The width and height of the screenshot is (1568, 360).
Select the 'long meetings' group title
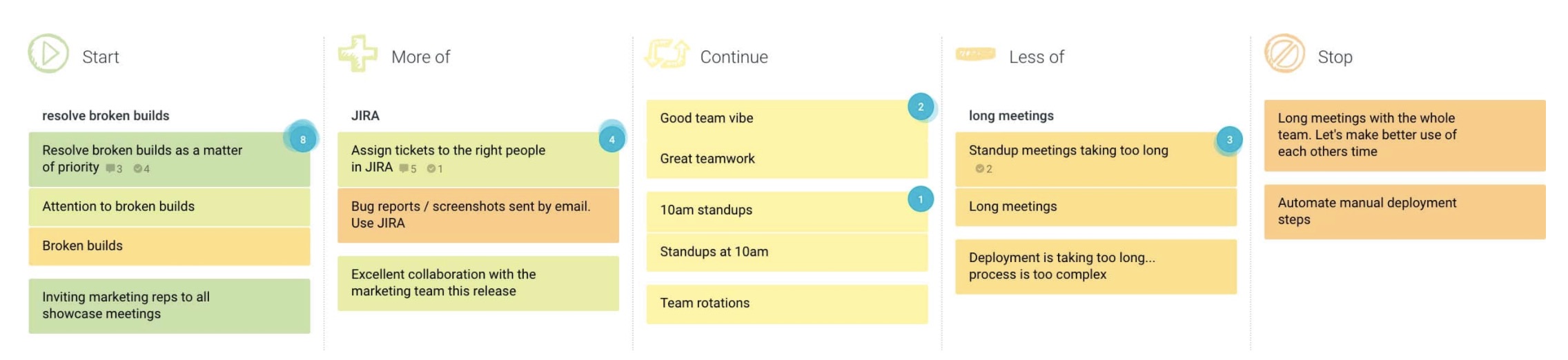(x=1011, y=116)
